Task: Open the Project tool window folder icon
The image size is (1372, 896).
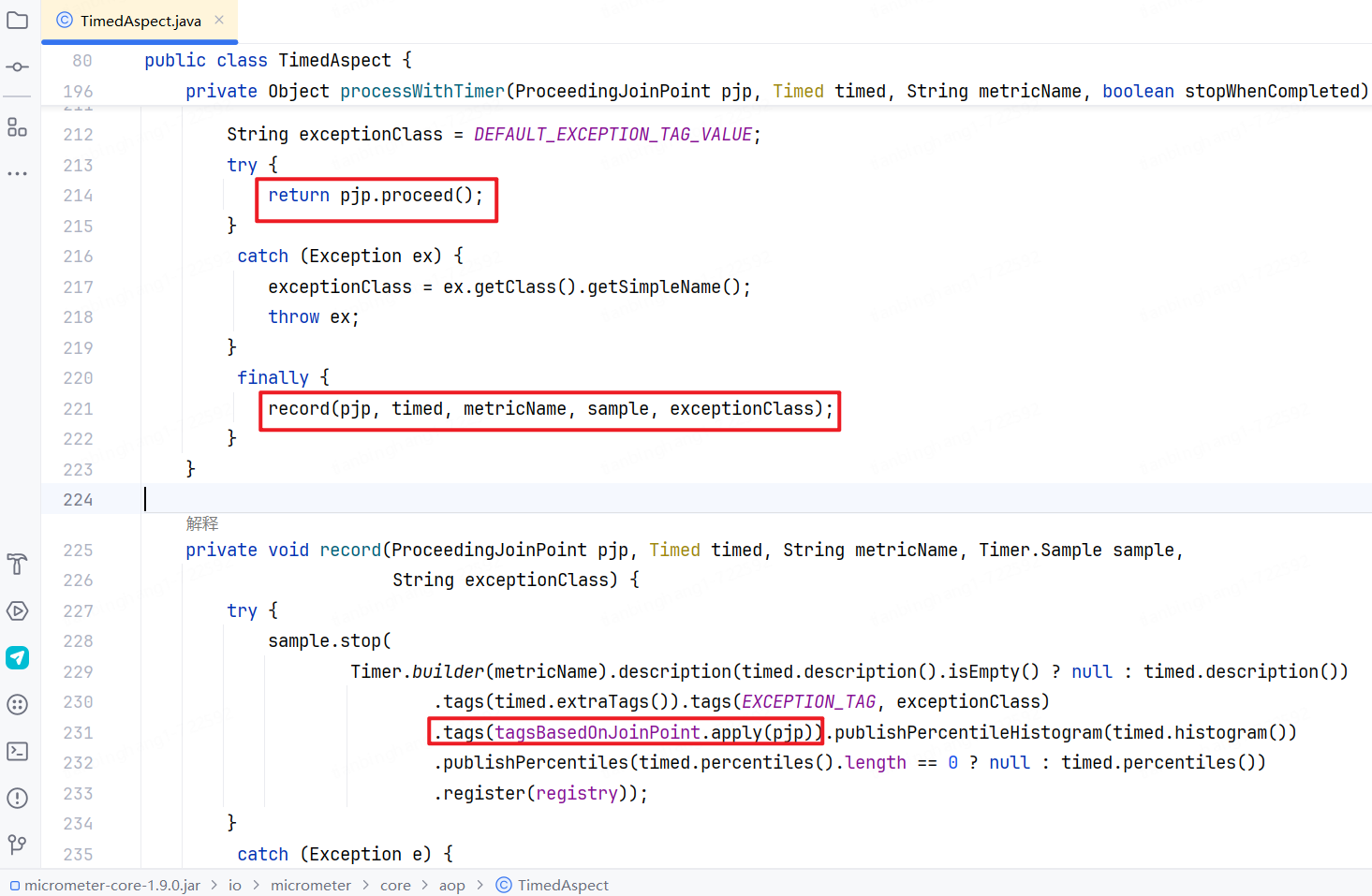Action: 18,20
